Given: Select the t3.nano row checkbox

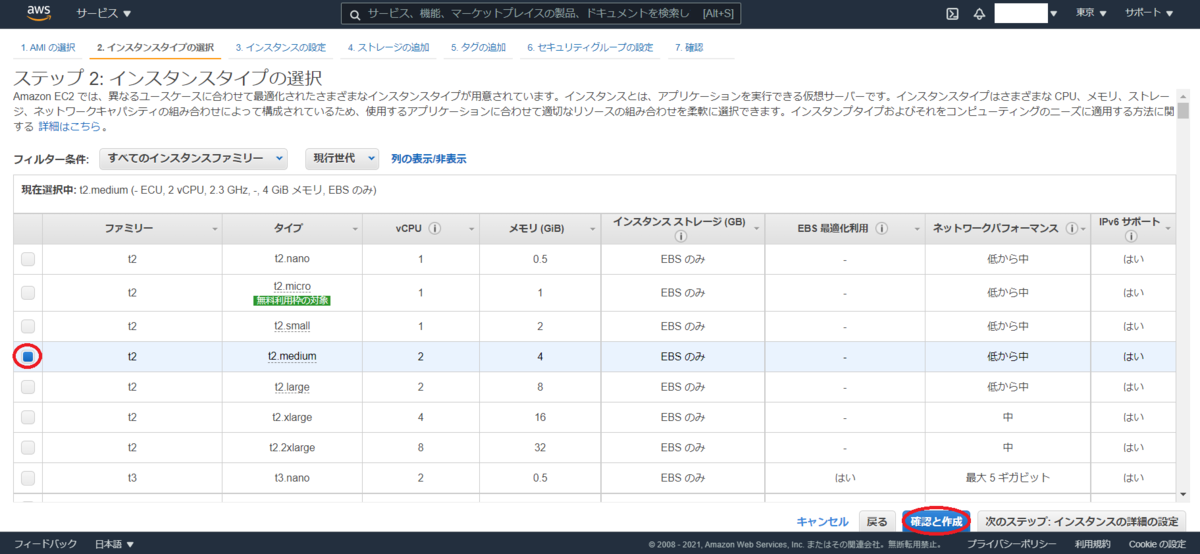Looking at the screenshot, I should pos(28,478).
